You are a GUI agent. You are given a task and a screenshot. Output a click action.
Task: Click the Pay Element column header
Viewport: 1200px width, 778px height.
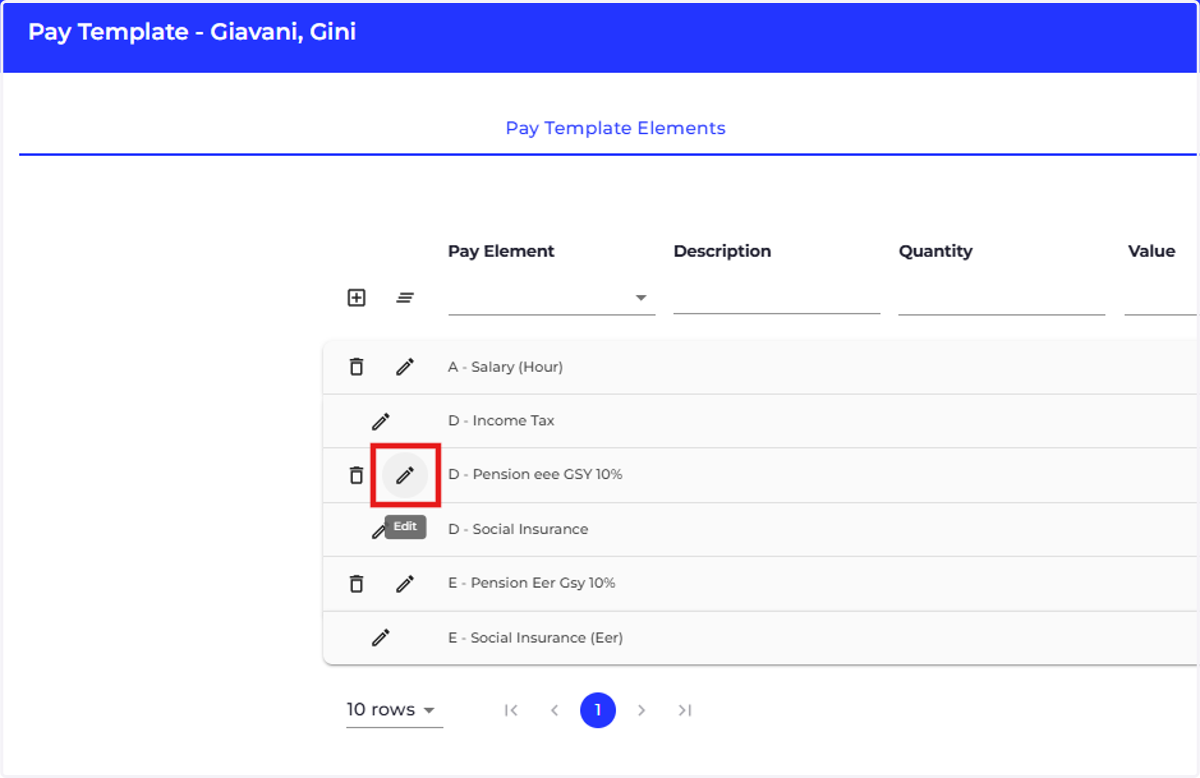(501, 251)
